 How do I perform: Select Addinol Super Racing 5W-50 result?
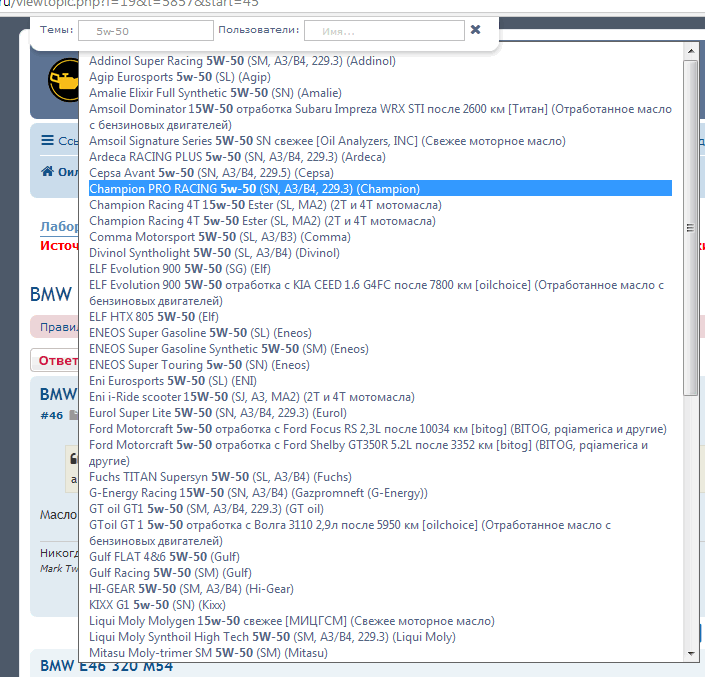242,61
